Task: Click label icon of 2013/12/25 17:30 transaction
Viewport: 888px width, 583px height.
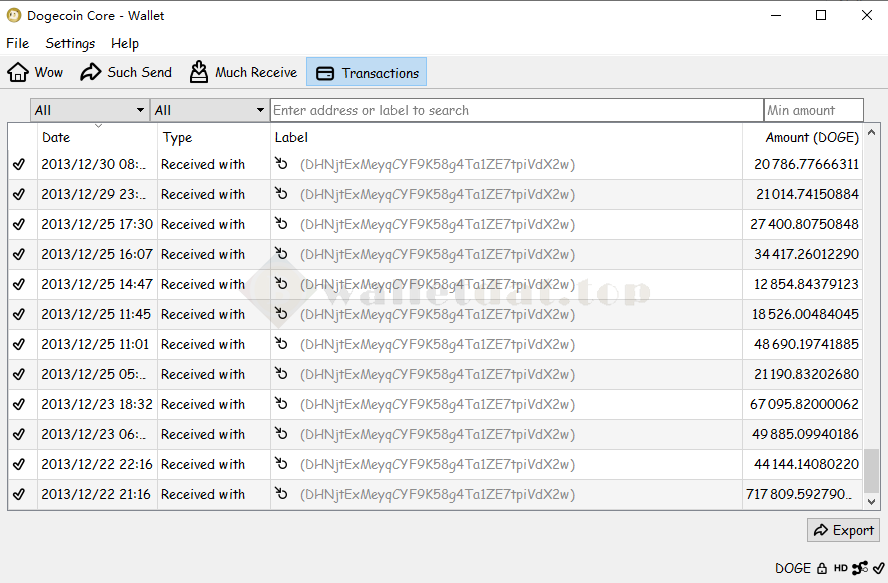Action: coord(282,224)
